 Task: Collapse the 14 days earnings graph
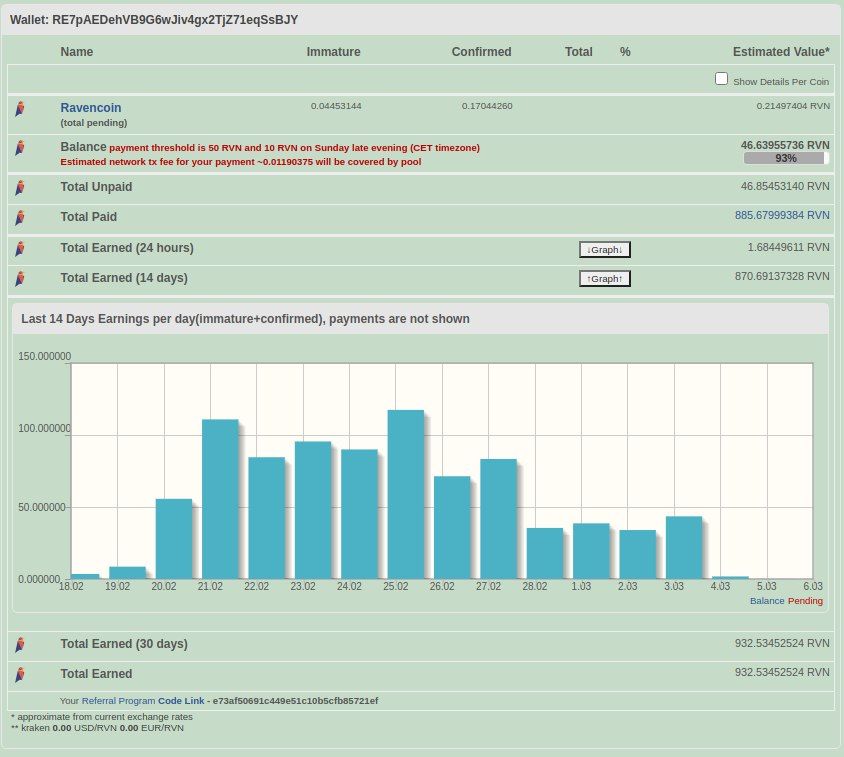605,279
